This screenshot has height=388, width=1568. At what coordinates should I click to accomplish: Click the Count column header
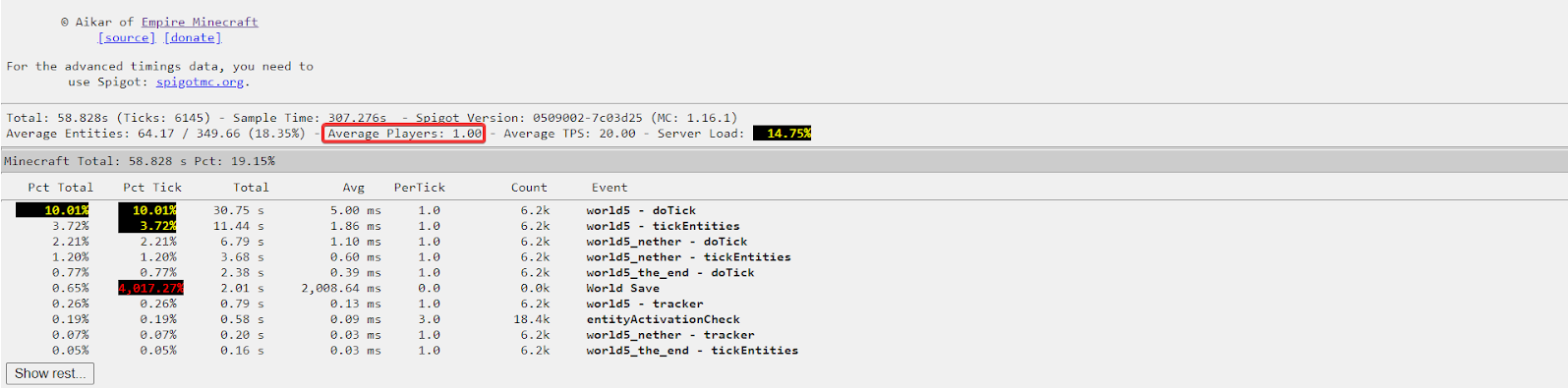(x=529, y=188)
